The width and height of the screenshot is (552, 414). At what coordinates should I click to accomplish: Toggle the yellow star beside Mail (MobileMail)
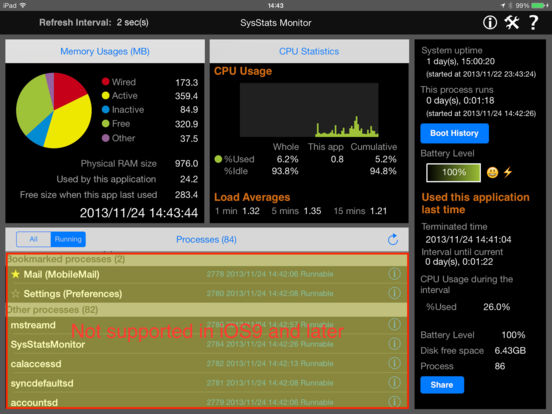click(x=15, y=274)
